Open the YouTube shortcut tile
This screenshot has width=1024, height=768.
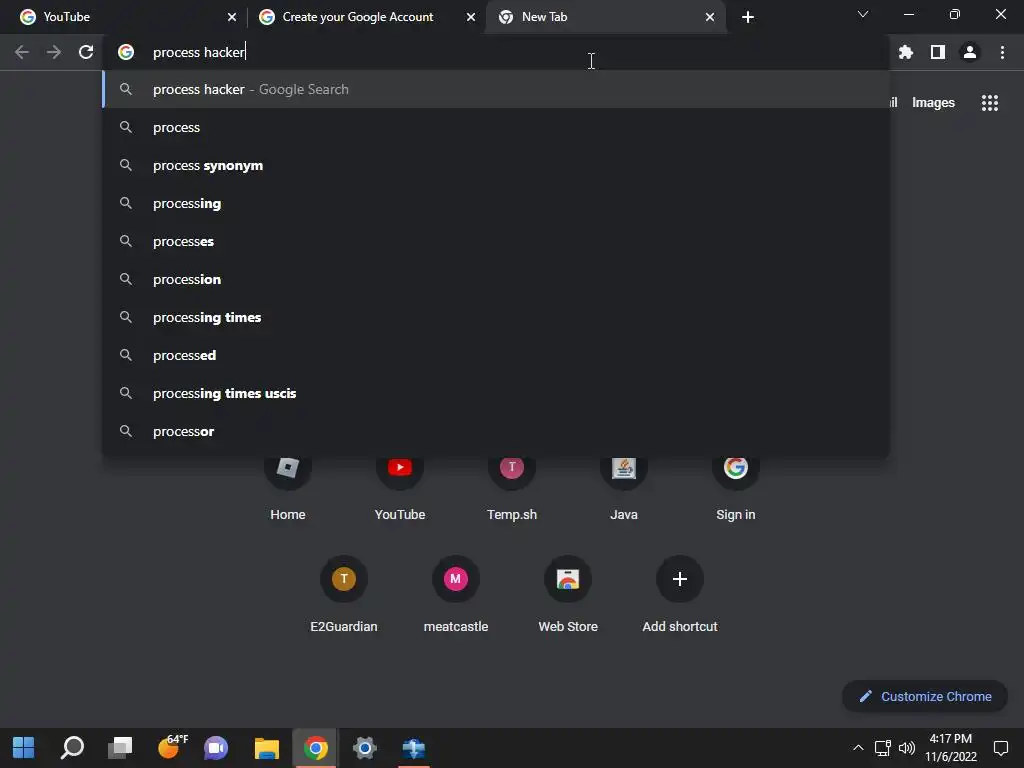coord(400,487)
